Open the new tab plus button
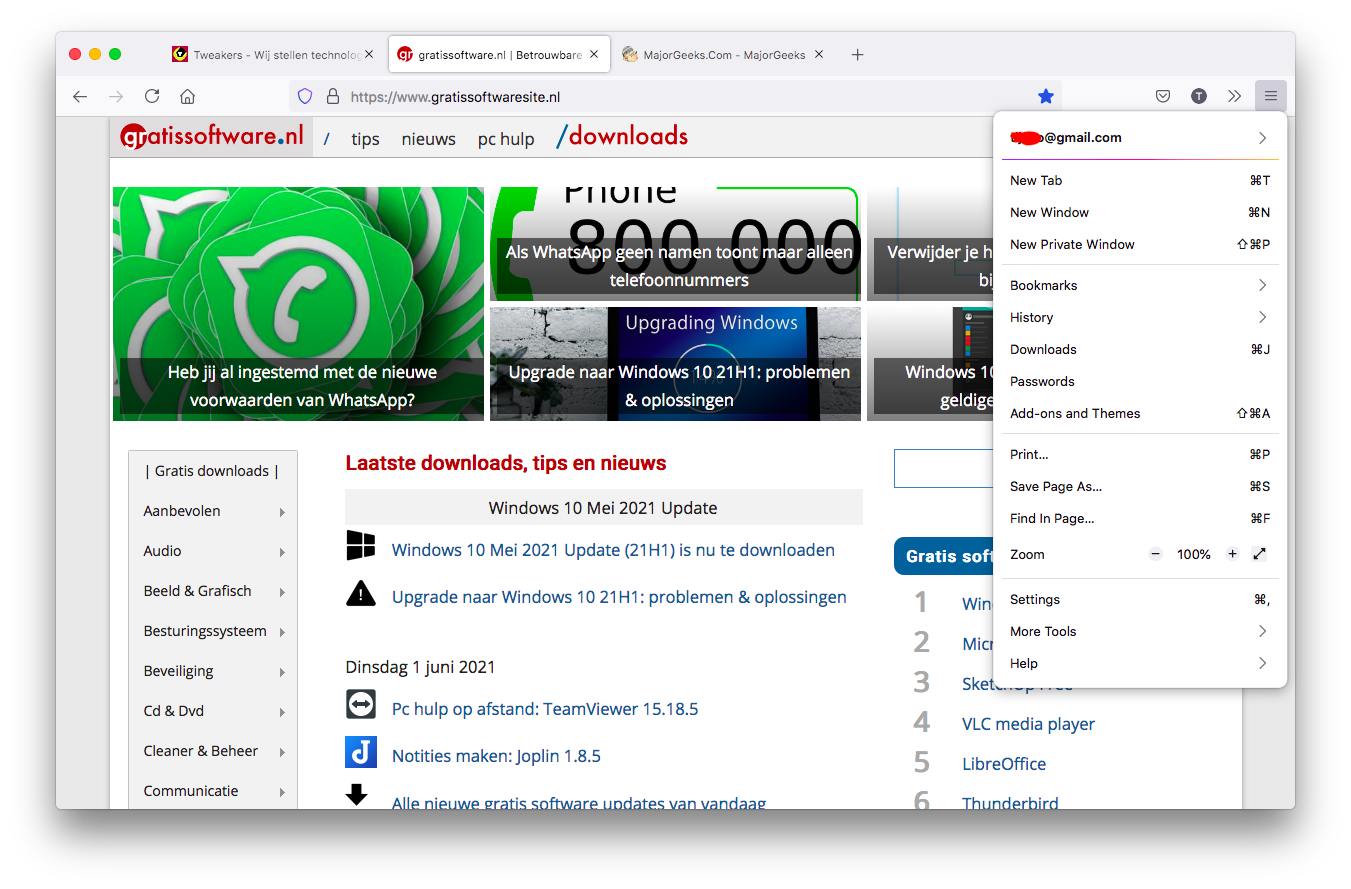Screen dimensions: 1351x889 [857, 55]
